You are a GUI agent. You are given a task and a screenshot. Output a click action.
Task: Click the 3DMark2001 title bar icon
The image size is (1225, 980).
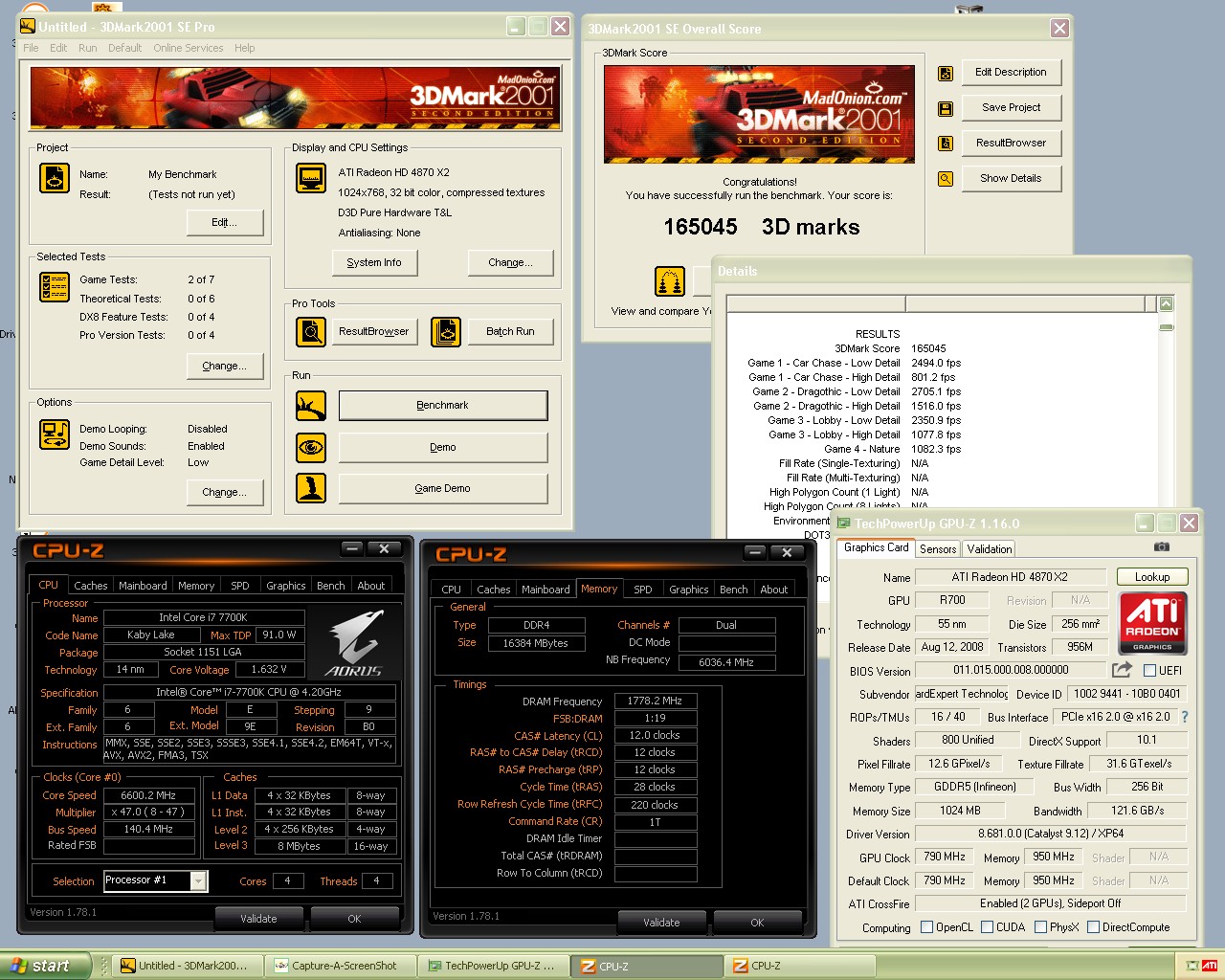28,27
